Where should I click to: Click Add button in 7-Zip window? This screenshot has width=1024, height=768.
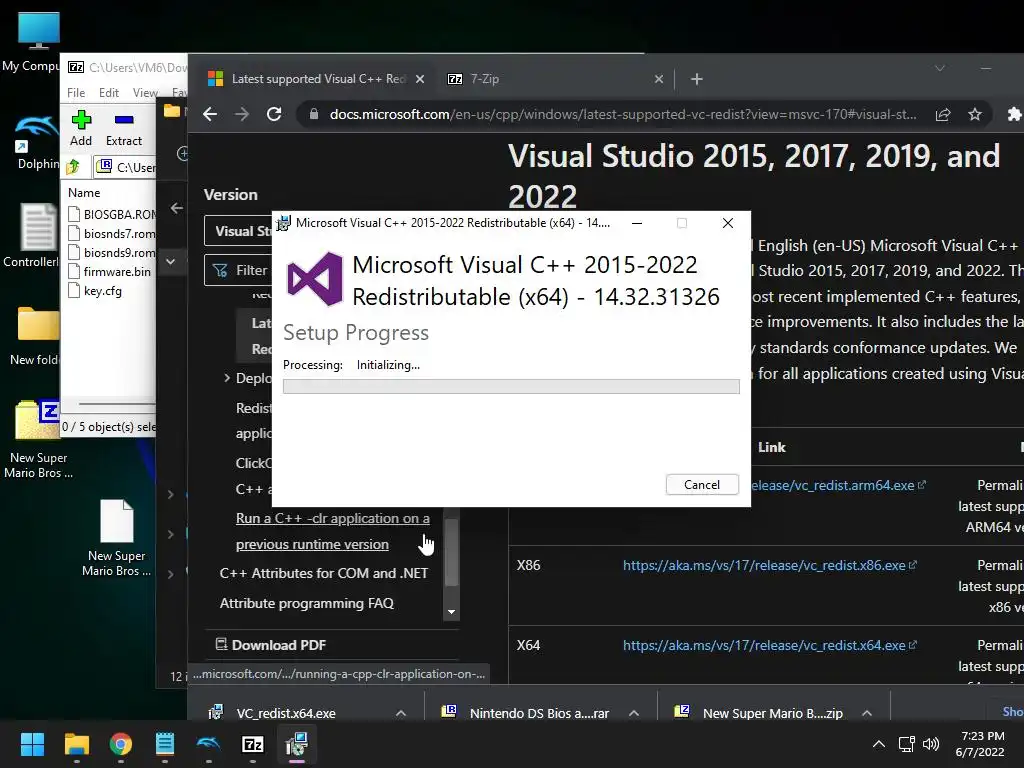(81, 129)
